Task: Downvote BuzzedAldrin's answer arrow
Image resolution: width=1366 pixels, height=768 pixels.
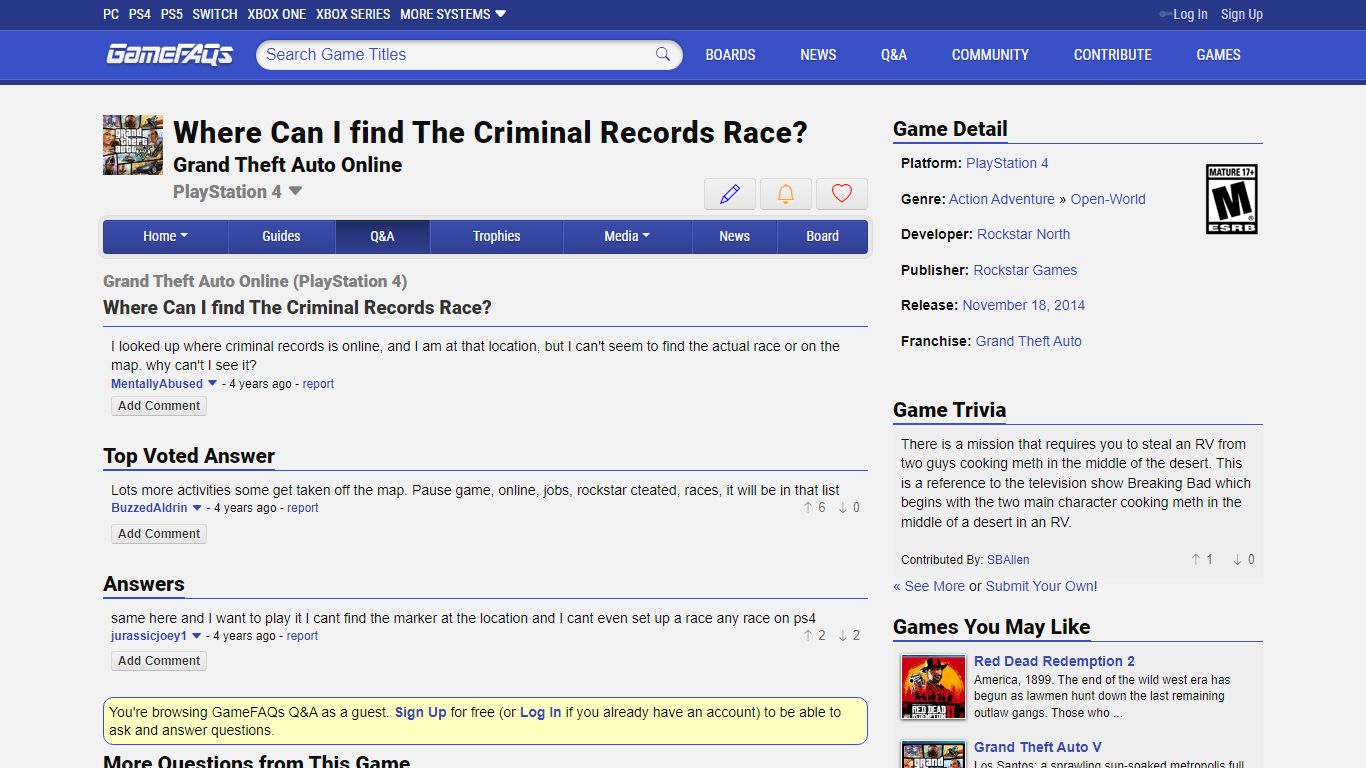Action: tap(842, 508)
